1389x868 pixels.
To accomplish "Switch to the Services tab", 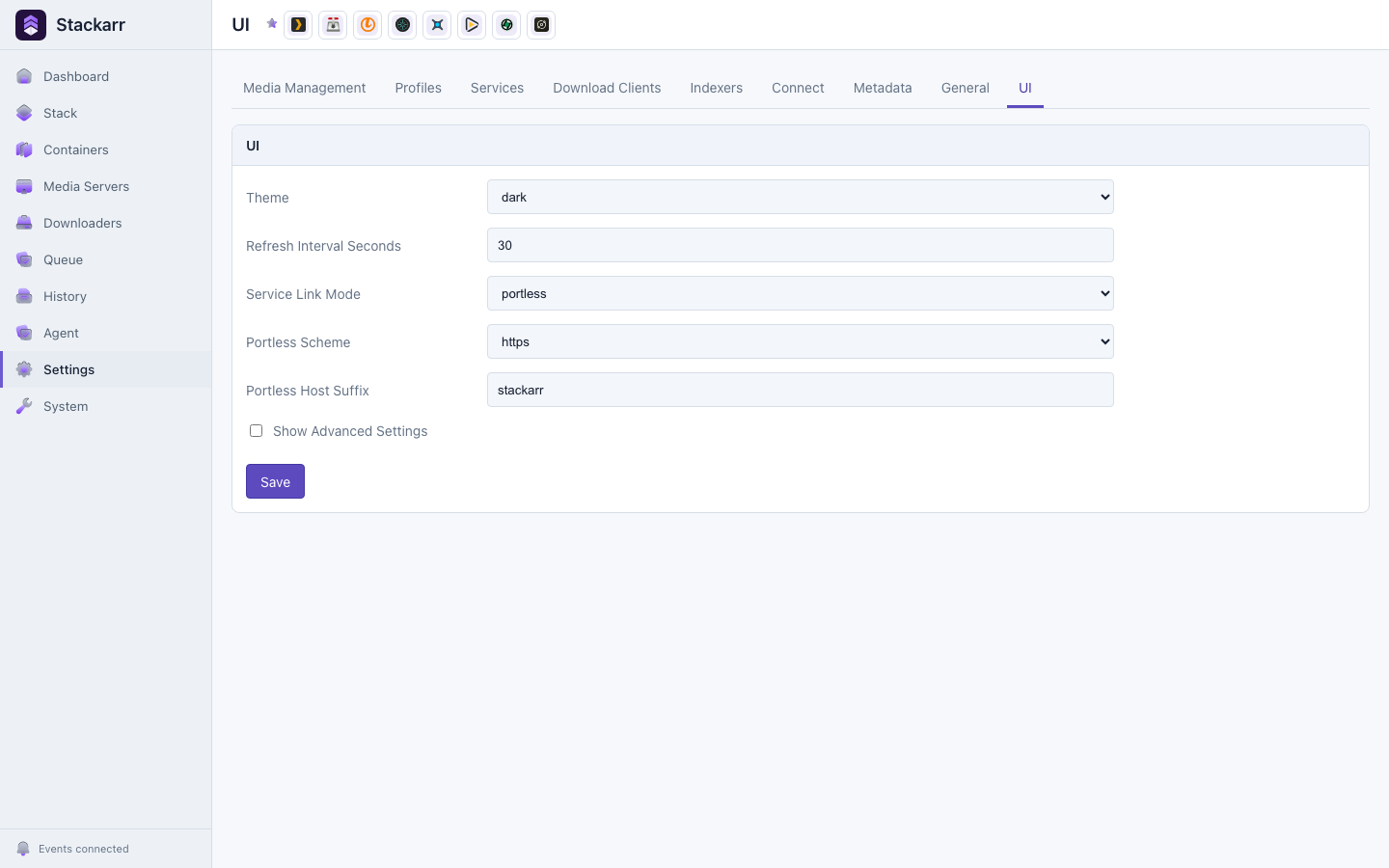I will [x=497, y=88].
